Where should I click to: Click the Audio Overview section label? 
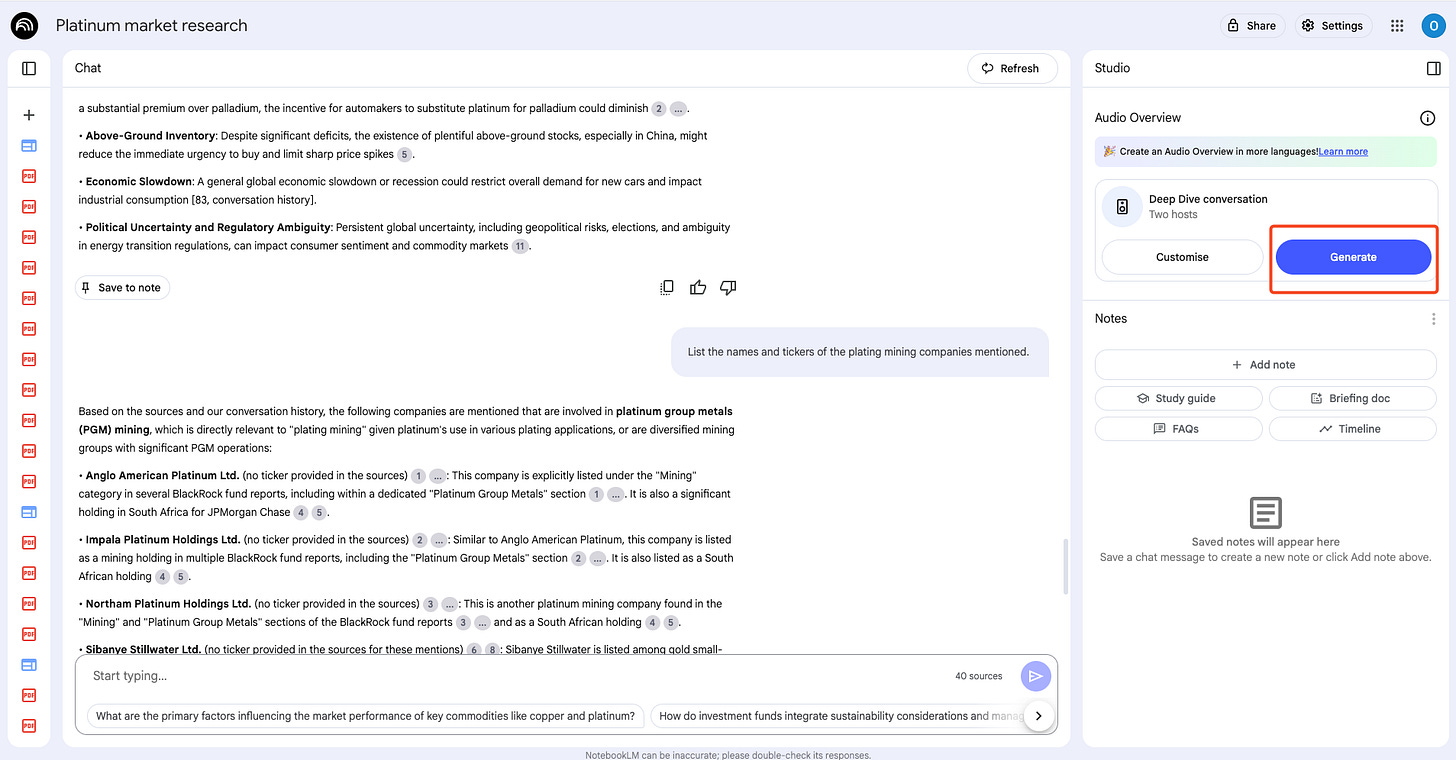click(x=1138, y=118)
